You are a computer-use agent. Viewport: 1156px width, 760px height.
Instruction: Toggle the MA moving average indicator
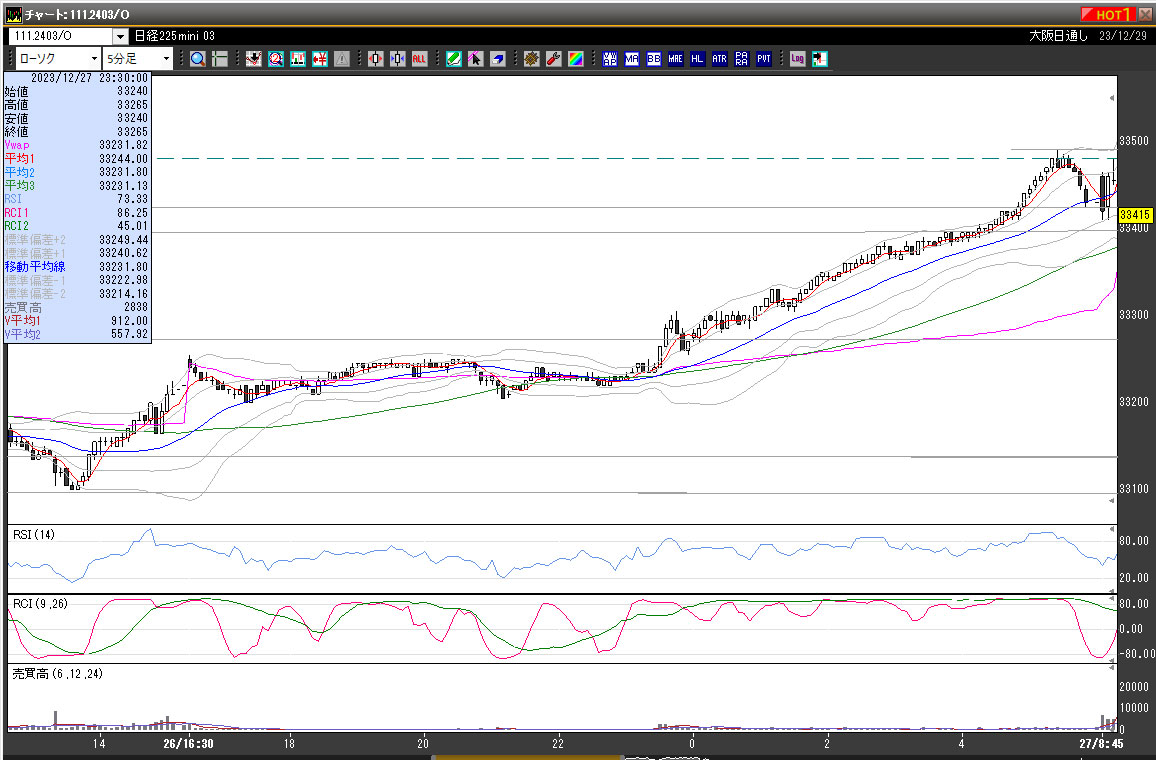tap(632, 59)
